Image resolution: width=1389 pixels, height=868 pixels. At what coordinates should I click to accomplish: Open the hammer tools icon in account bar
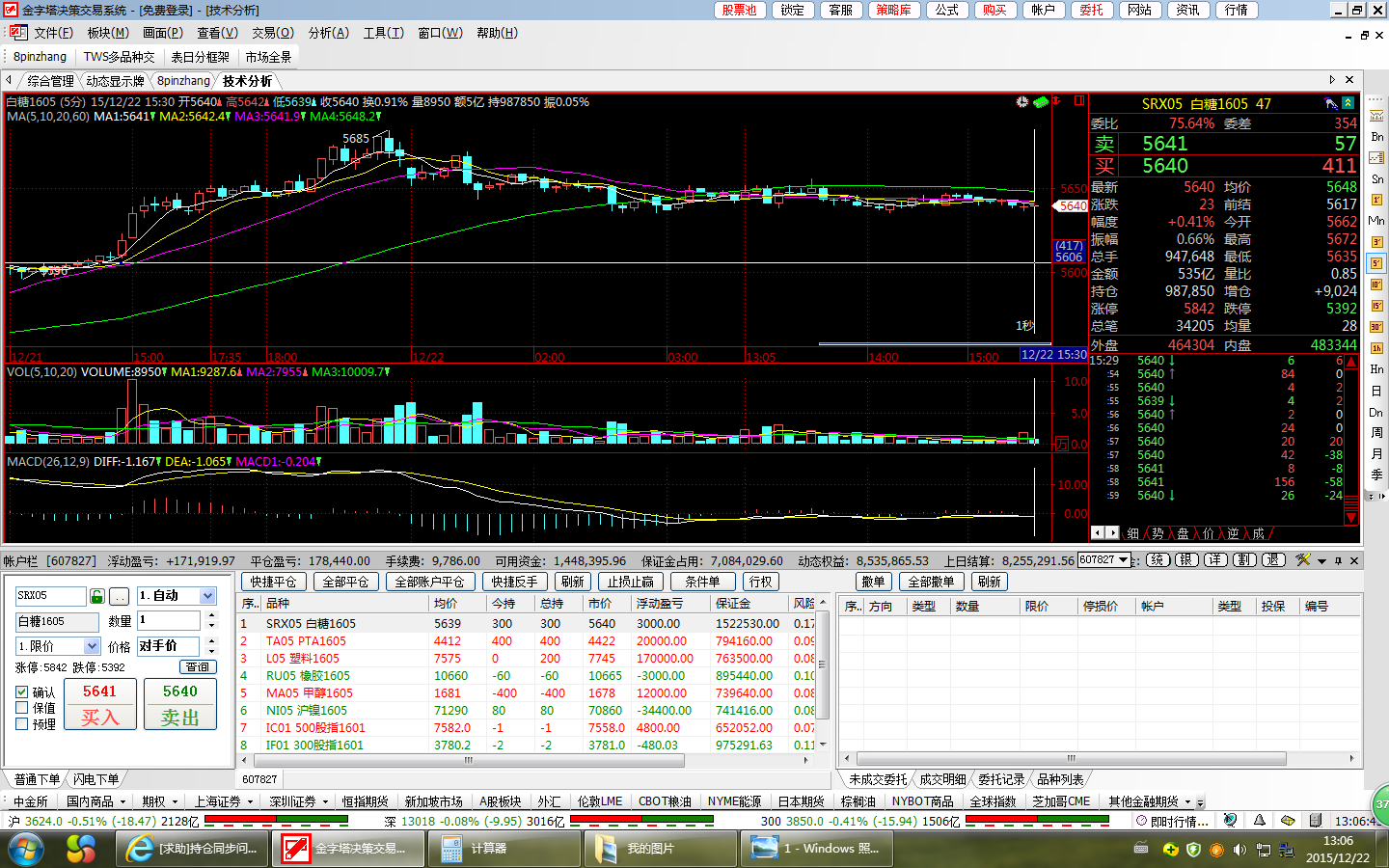click(1303, 560)
